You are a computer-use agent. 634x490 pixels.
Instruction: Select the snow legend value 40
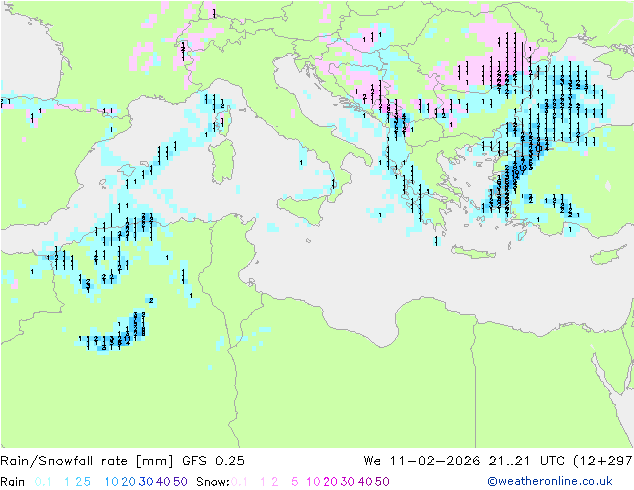pyautogui.click(x=365, y=482)
